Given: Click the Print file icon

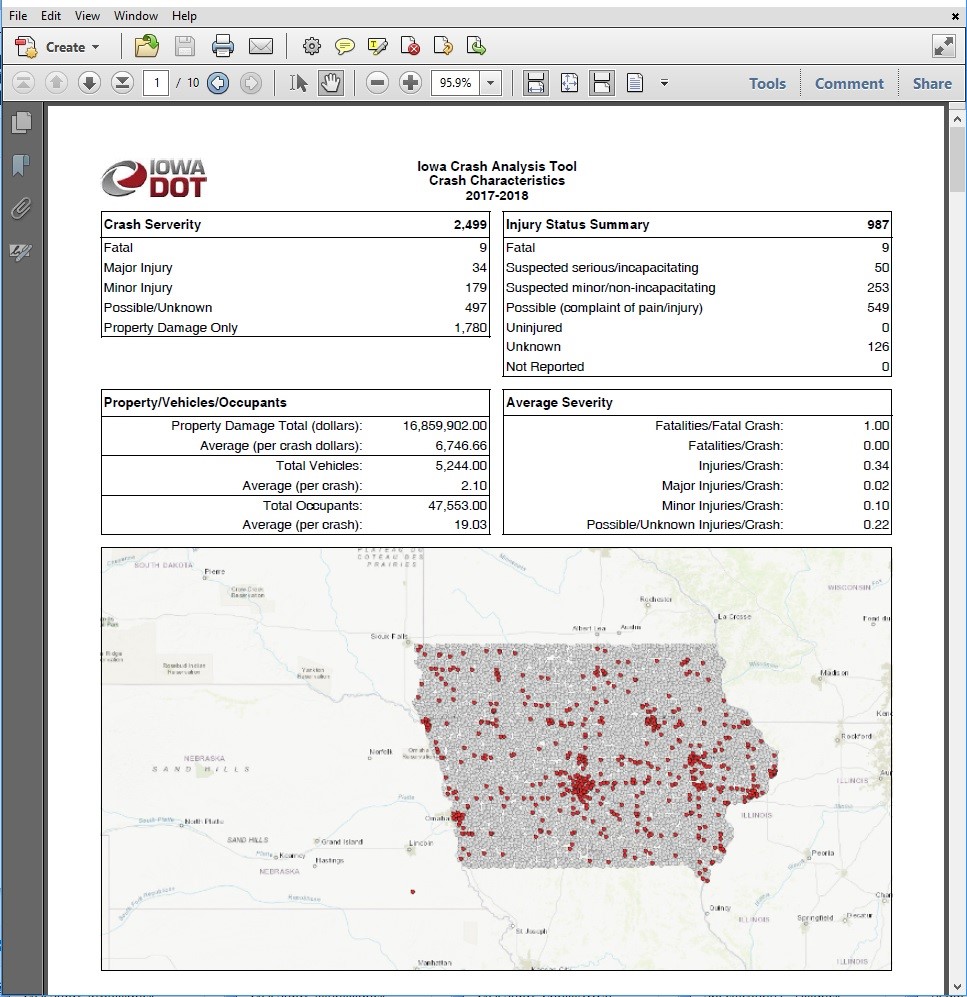Looking at the screenshot, I should pyautogui.click(x=223, y=46).
